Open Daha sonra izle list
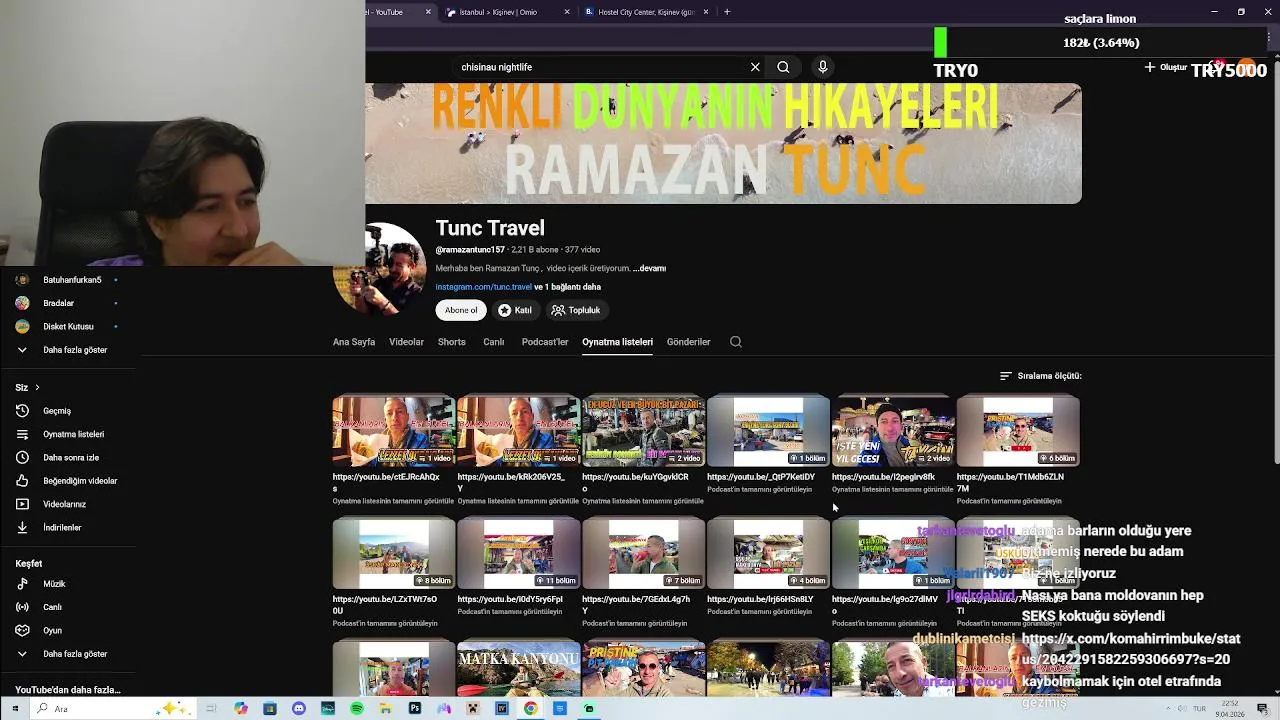This screenshot has width=1280, height=720. 70,457
